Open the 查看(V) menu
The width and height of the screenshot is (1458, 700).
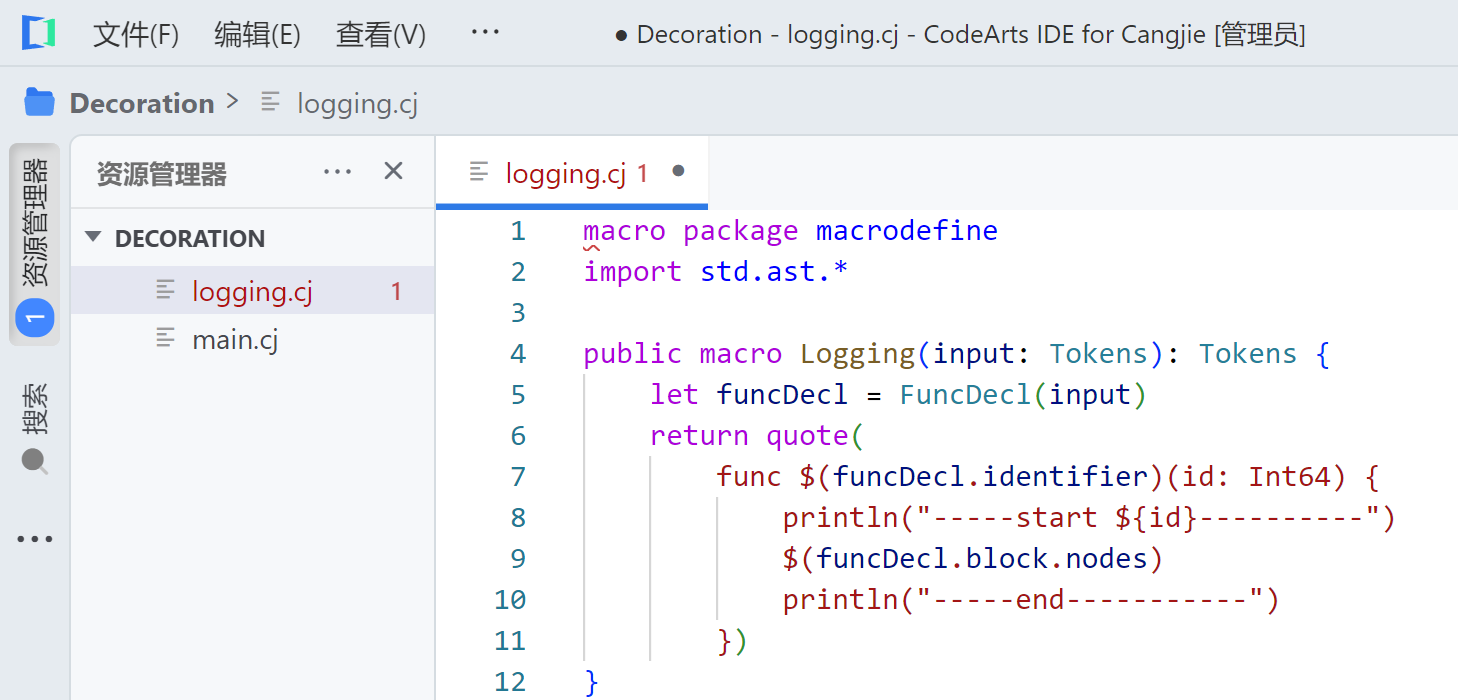coord(381,35)
